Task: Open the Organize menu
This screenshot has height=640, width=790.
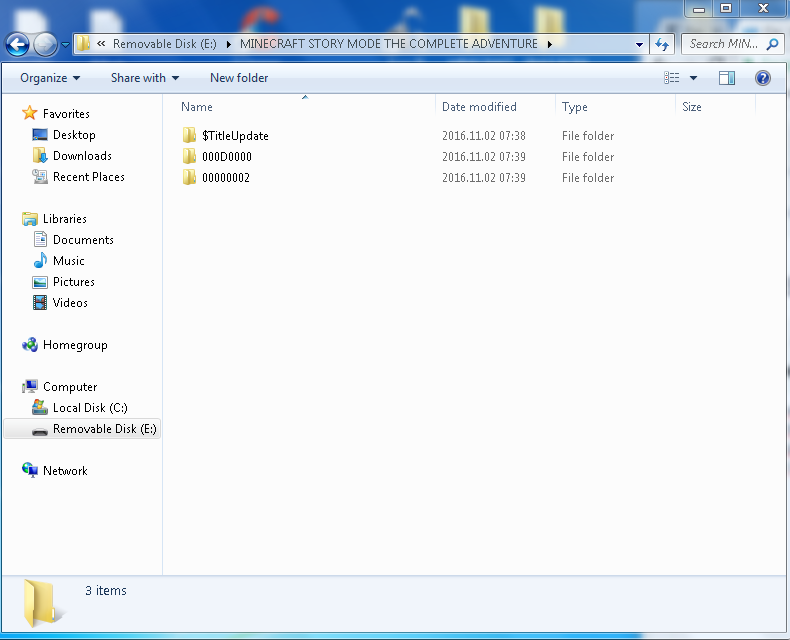Action: [49, 78]
